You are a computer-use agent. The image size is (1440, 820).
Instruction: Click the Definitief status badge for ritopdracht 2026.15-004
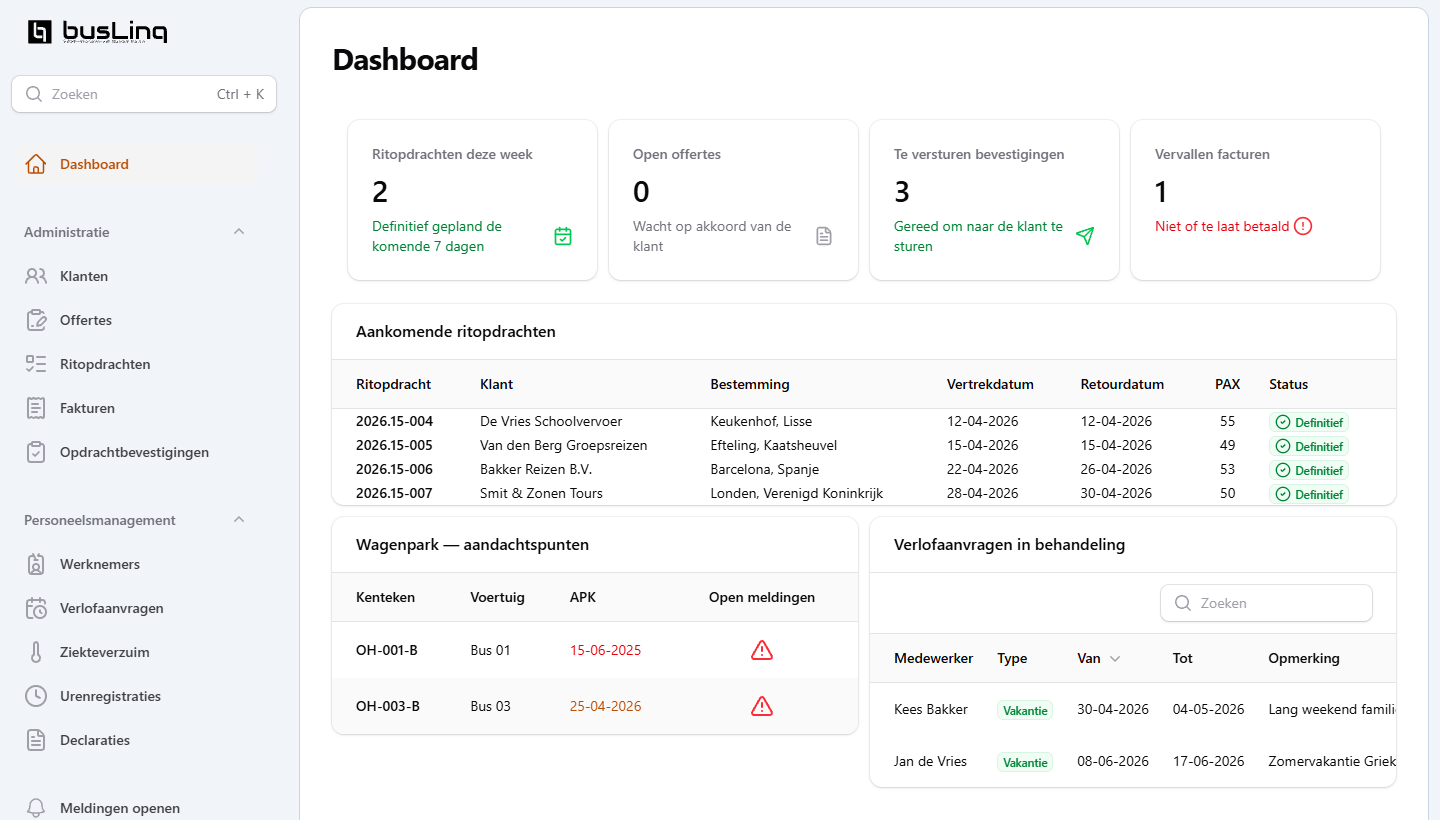tap(1309, 421)
